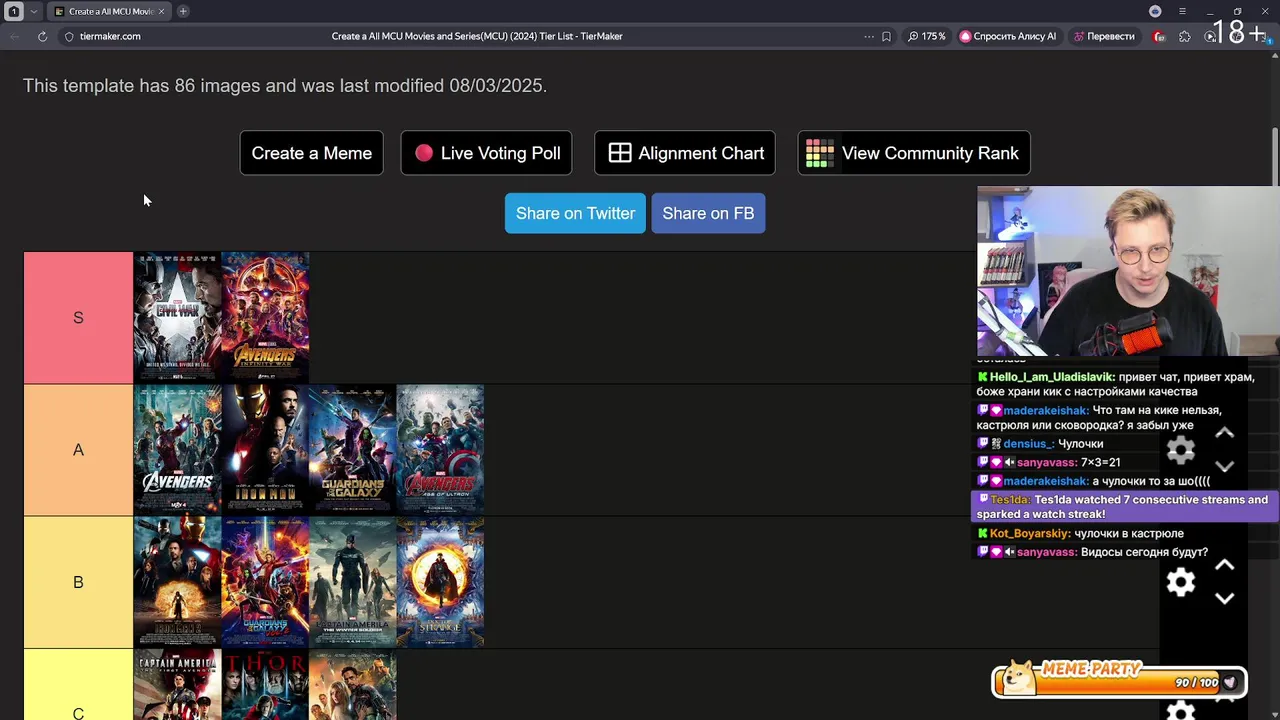Open settings gear for tier C row

[1181, 711]
